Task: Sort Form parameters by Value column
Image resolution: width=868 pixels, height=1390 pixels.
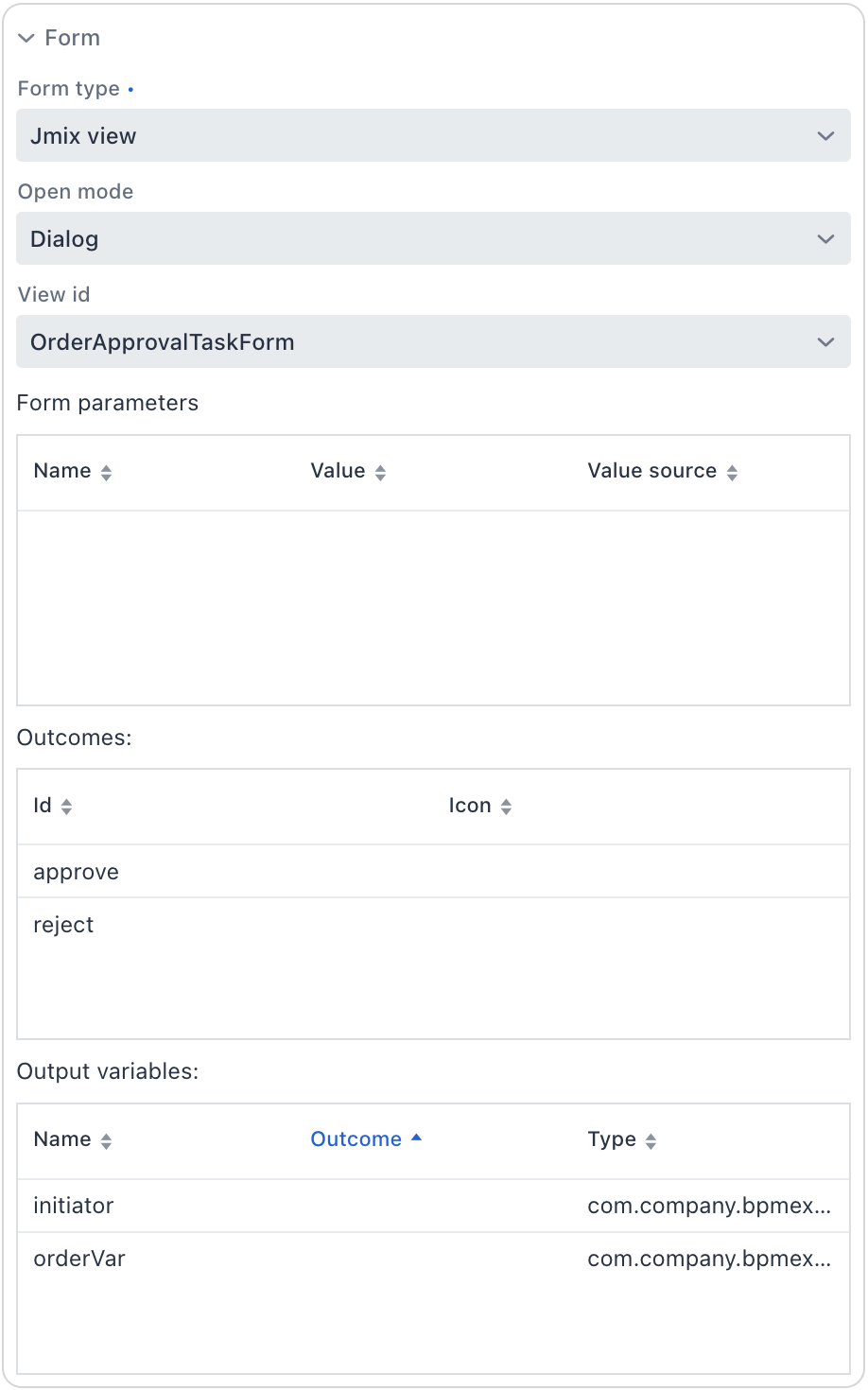Action: point(380,473)
